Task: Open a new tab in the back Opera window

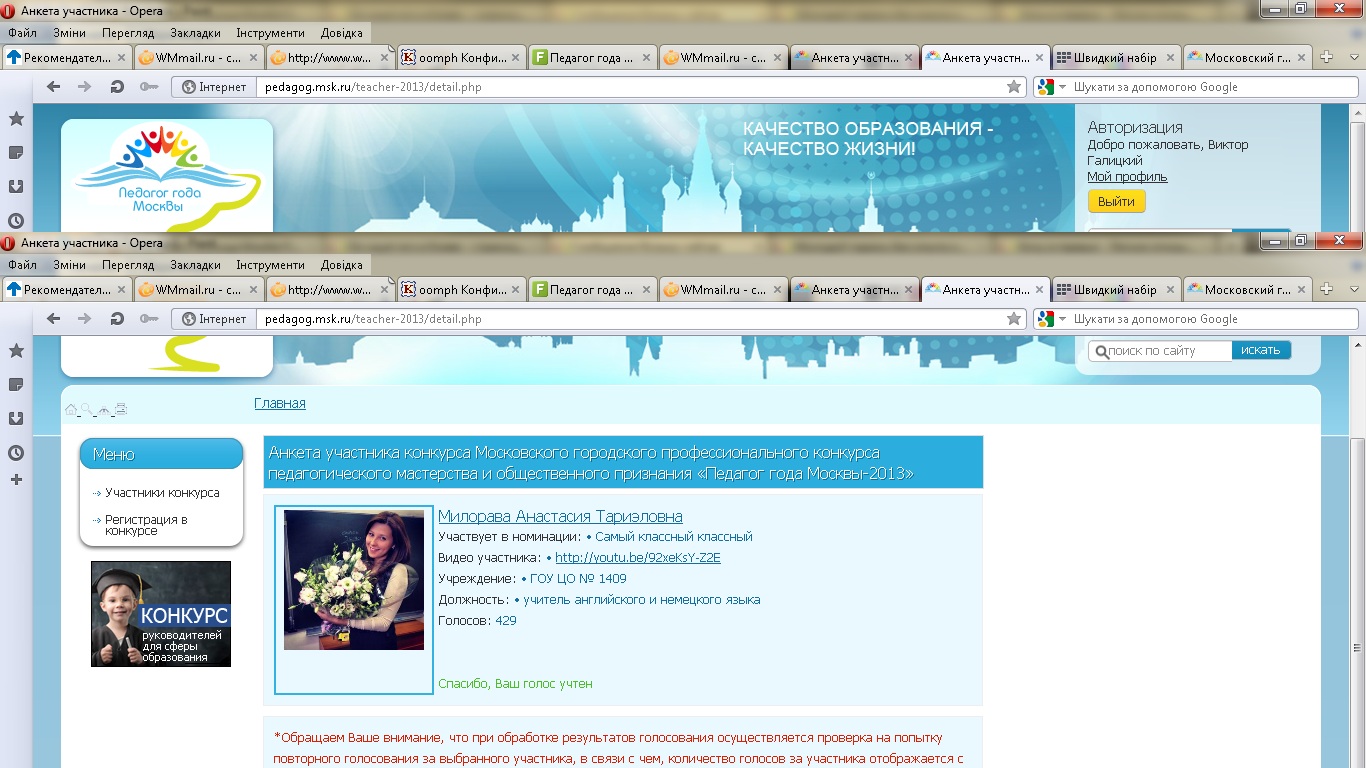Action: click(1327, 58)
